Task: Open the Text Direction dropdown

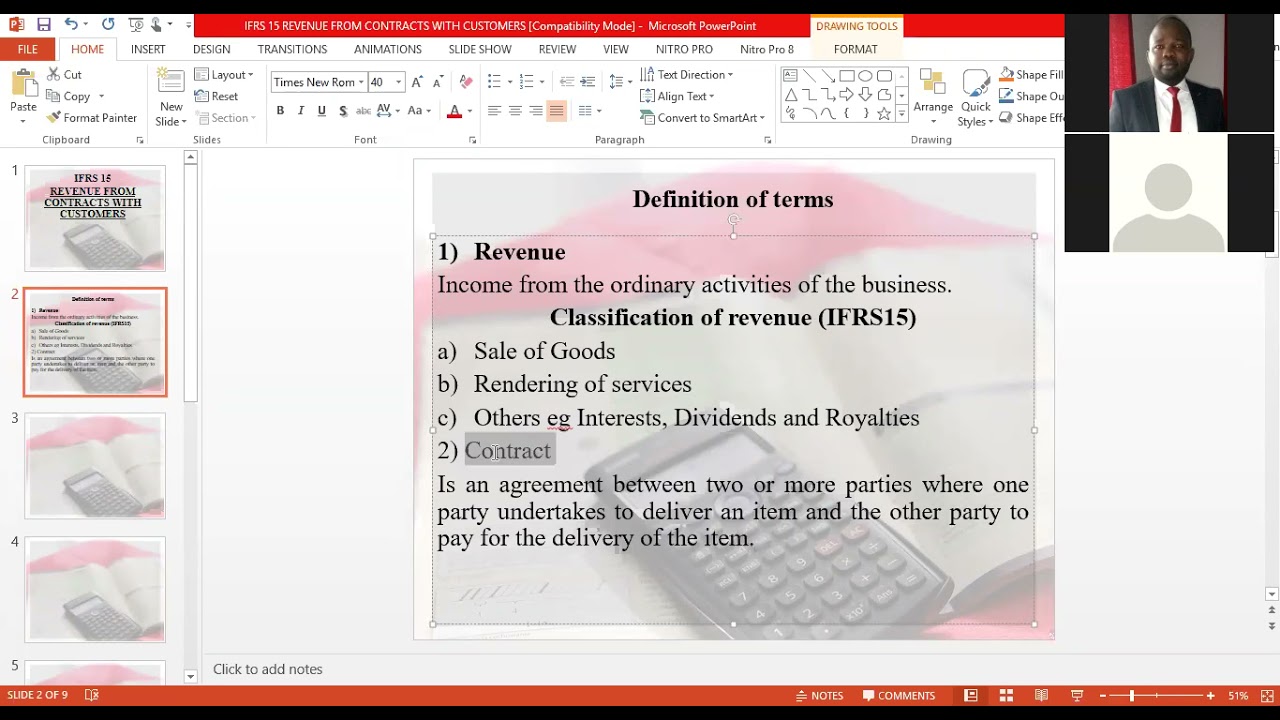Action: click(x=687, y=75)
